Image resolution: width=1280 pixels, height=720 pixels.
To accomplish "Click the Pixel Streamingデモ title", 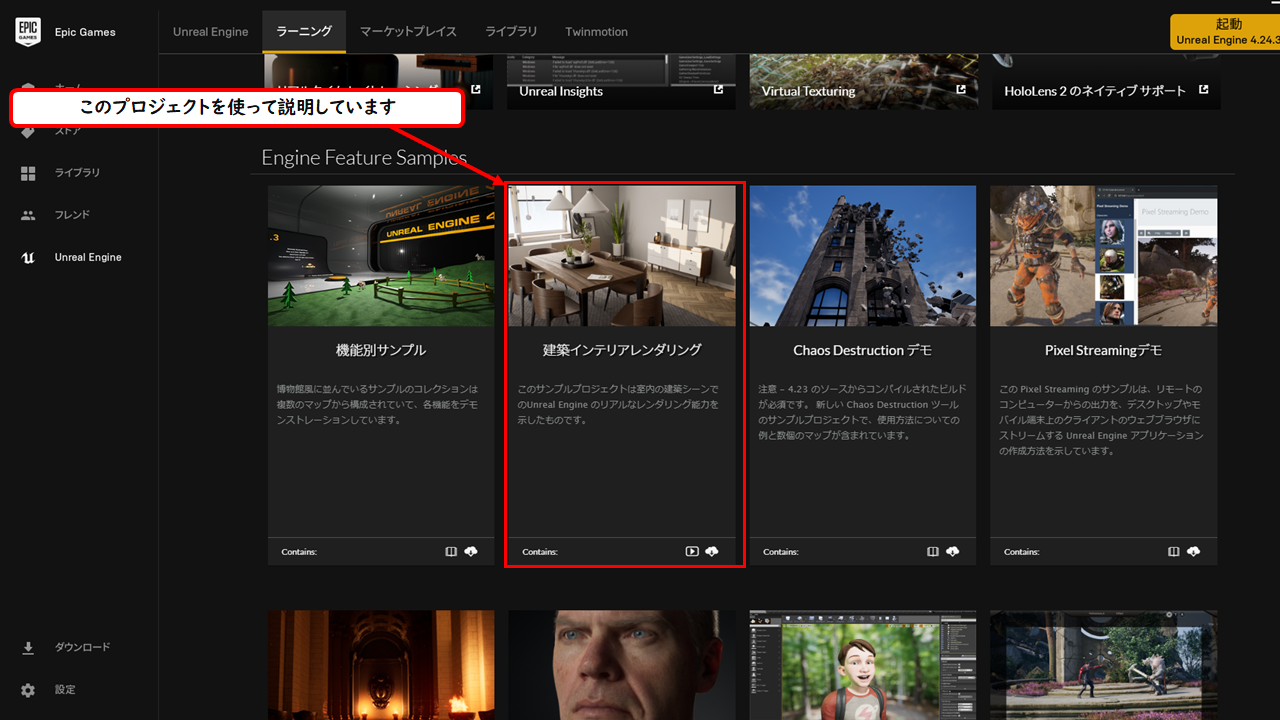I will click(1104, 350).
